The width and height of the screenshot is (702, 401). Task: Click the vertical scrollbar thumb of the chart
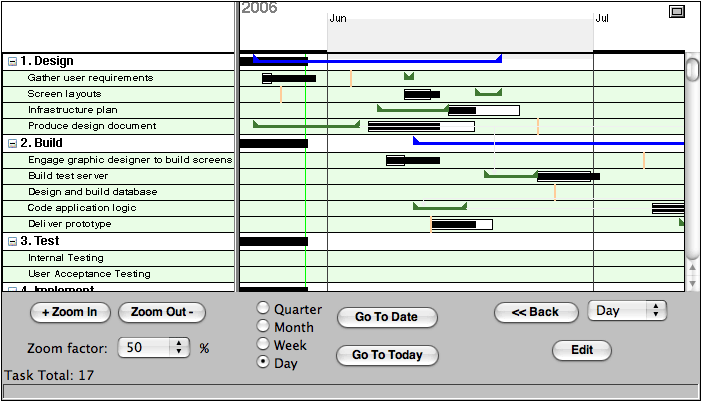click(x=693, y=68)
